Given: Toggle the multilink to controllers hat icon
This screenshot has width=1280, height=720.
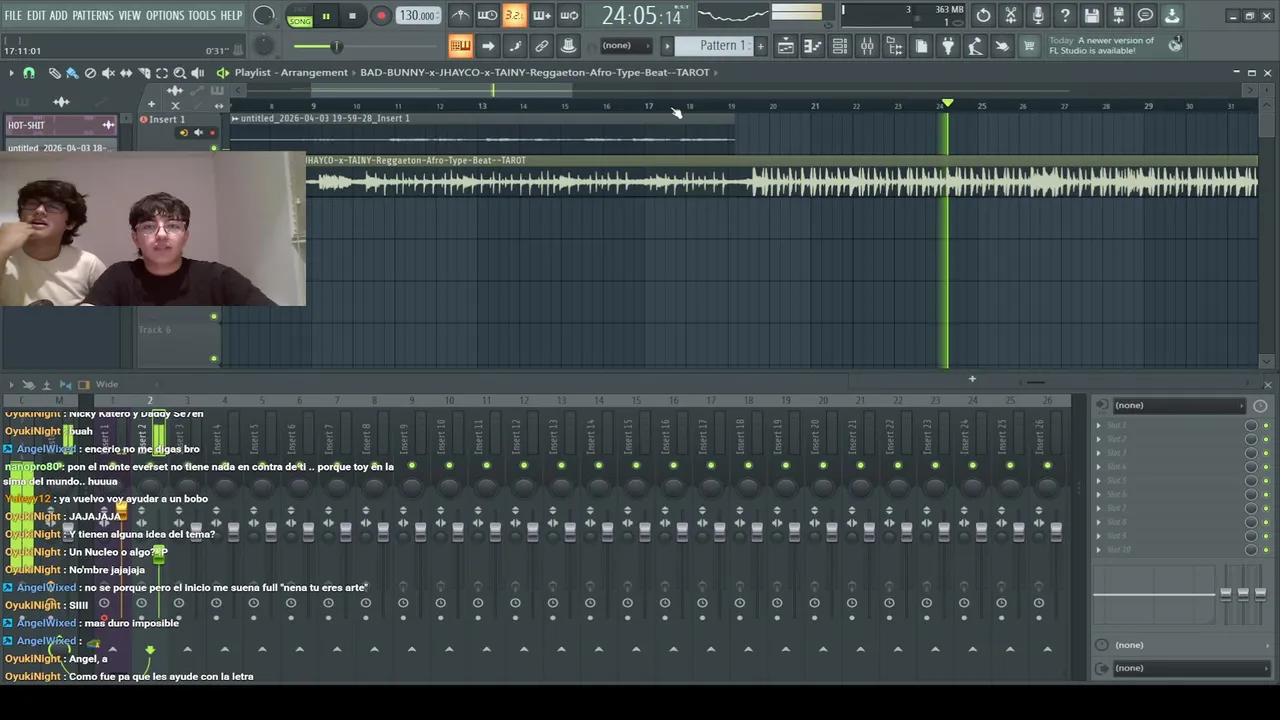Looking at the screenshot, I should click(568, 46).
